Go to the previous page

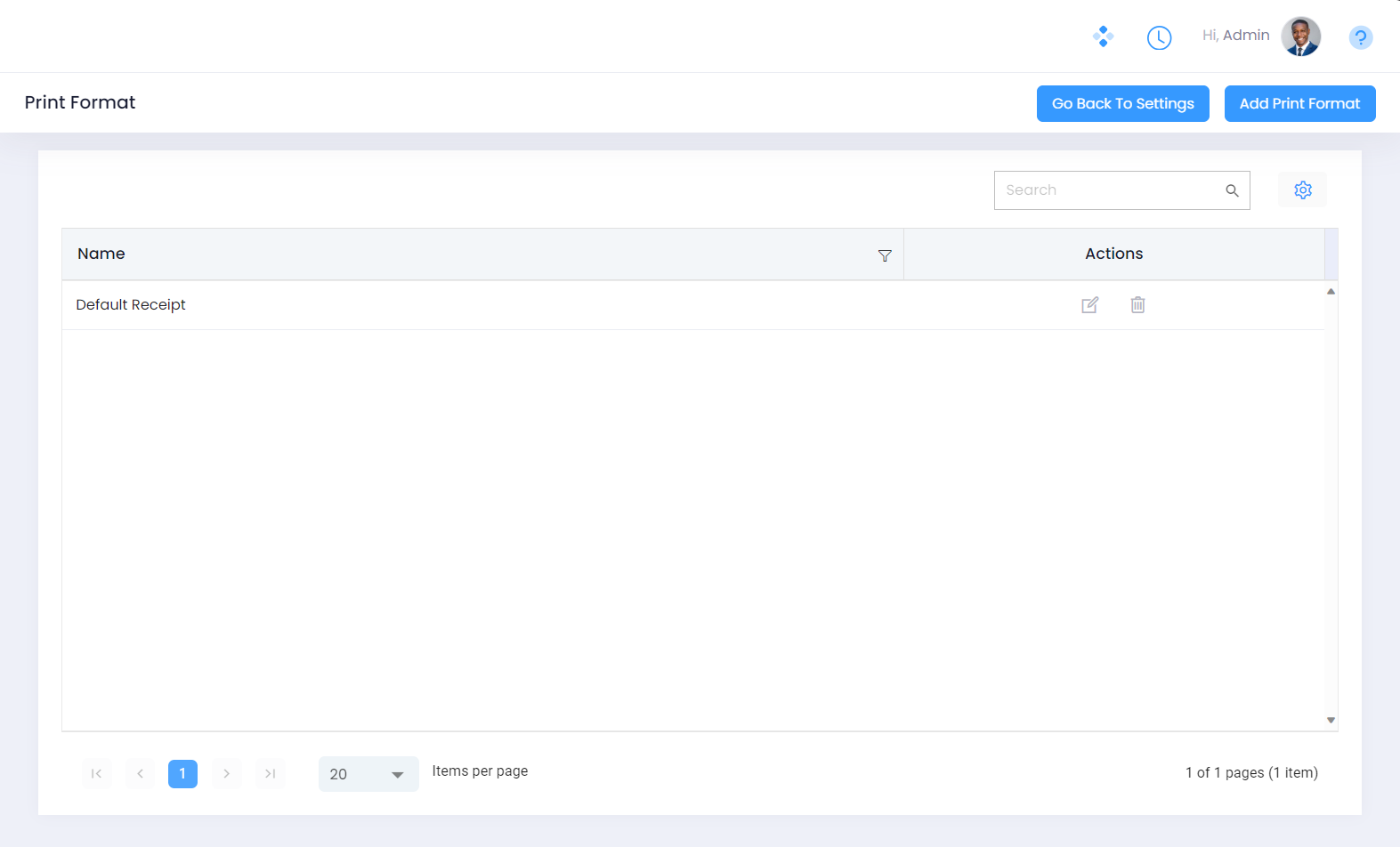pyautogui.click(x=140, y=774)
